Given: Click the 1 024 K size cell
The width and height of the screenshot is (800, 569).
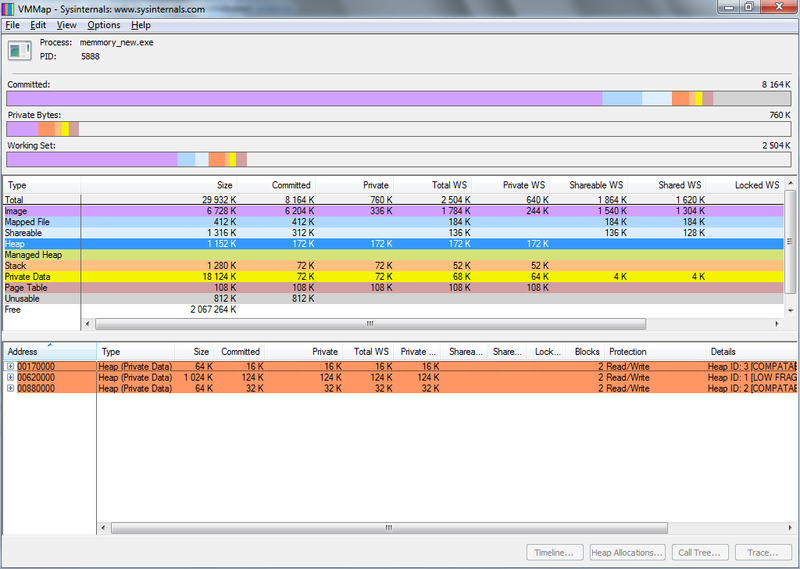Looking at the screenshot, I should [198, 377].
